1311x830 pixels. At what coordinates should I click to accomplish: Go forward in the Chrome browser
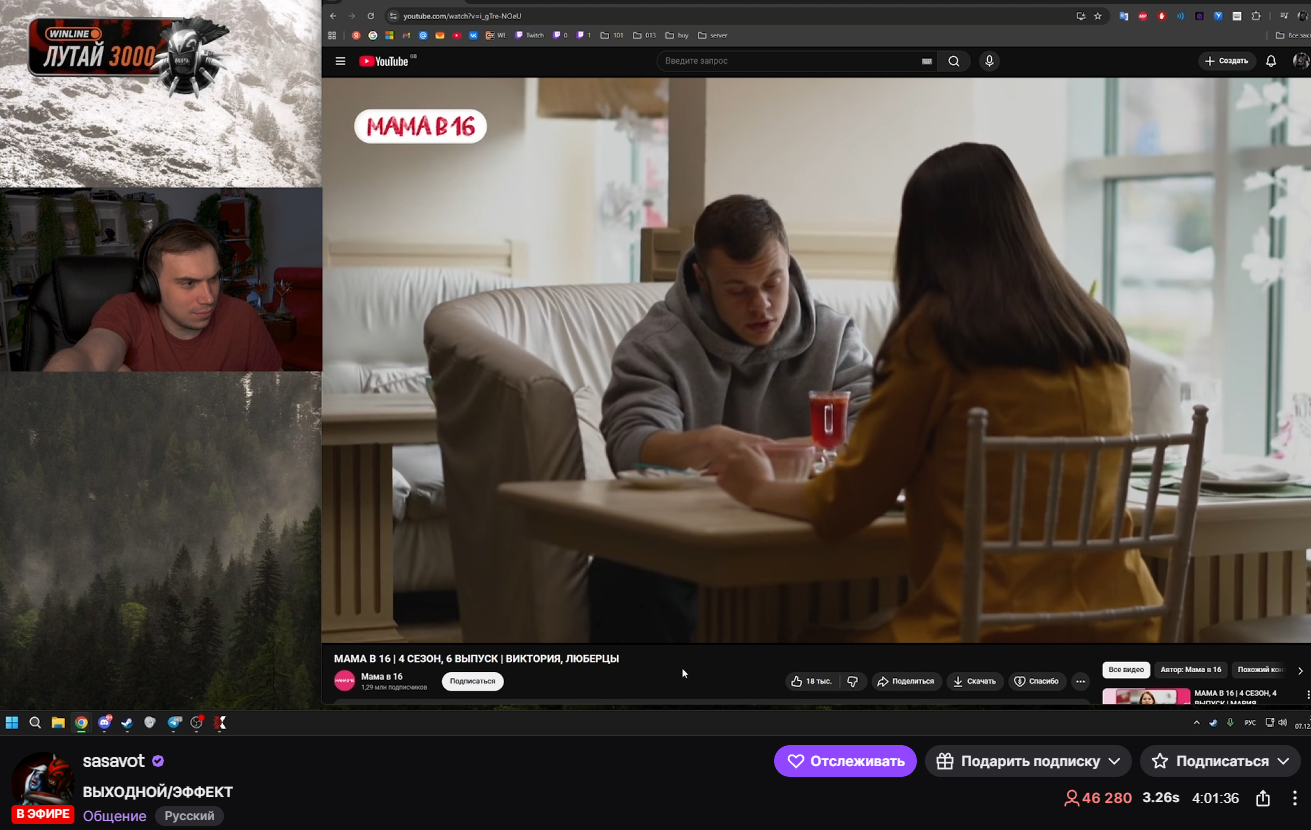click(x=352, y=16)
